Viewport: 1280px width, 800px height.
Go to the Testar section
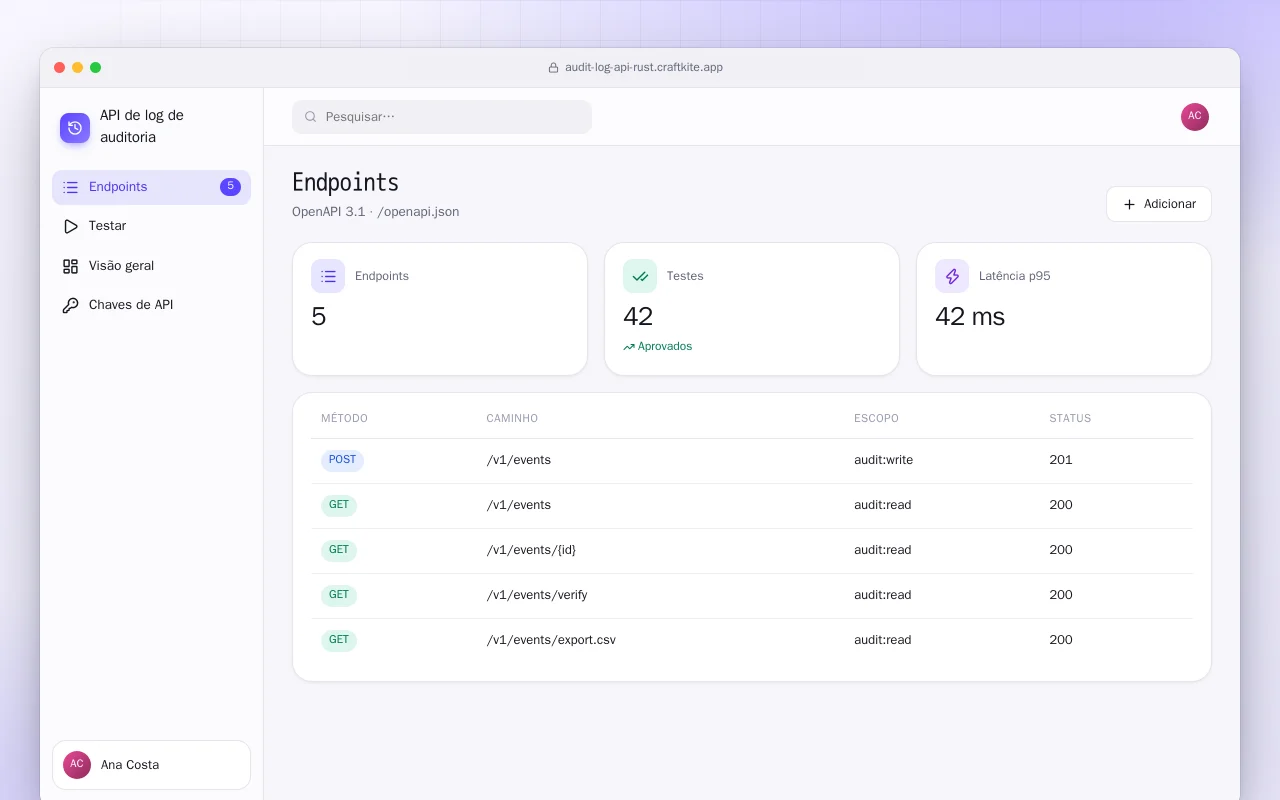pyautogui.click(x=151, y=226)
